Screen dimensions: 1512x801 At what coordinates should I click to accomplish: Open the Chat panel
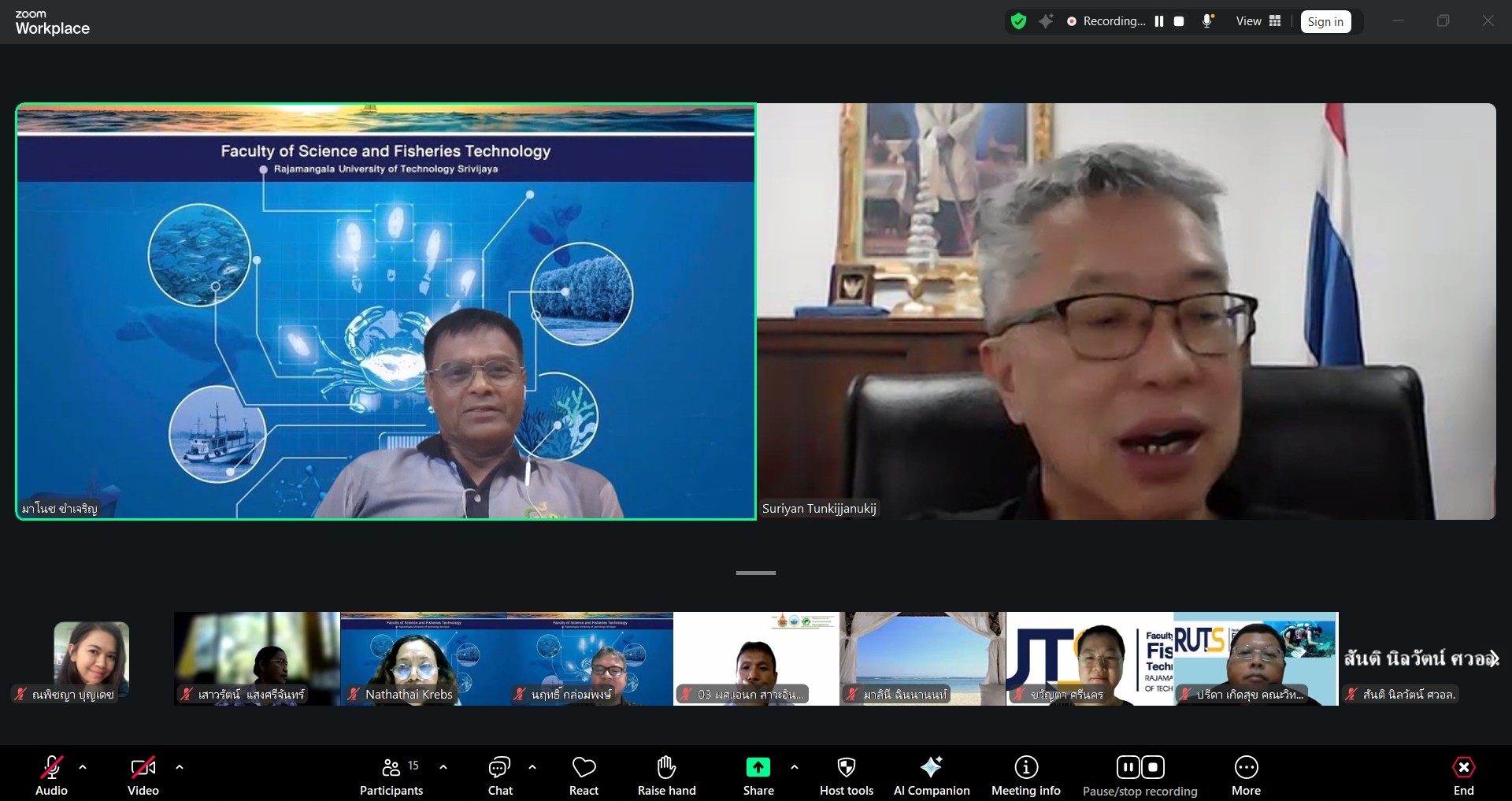500,776
